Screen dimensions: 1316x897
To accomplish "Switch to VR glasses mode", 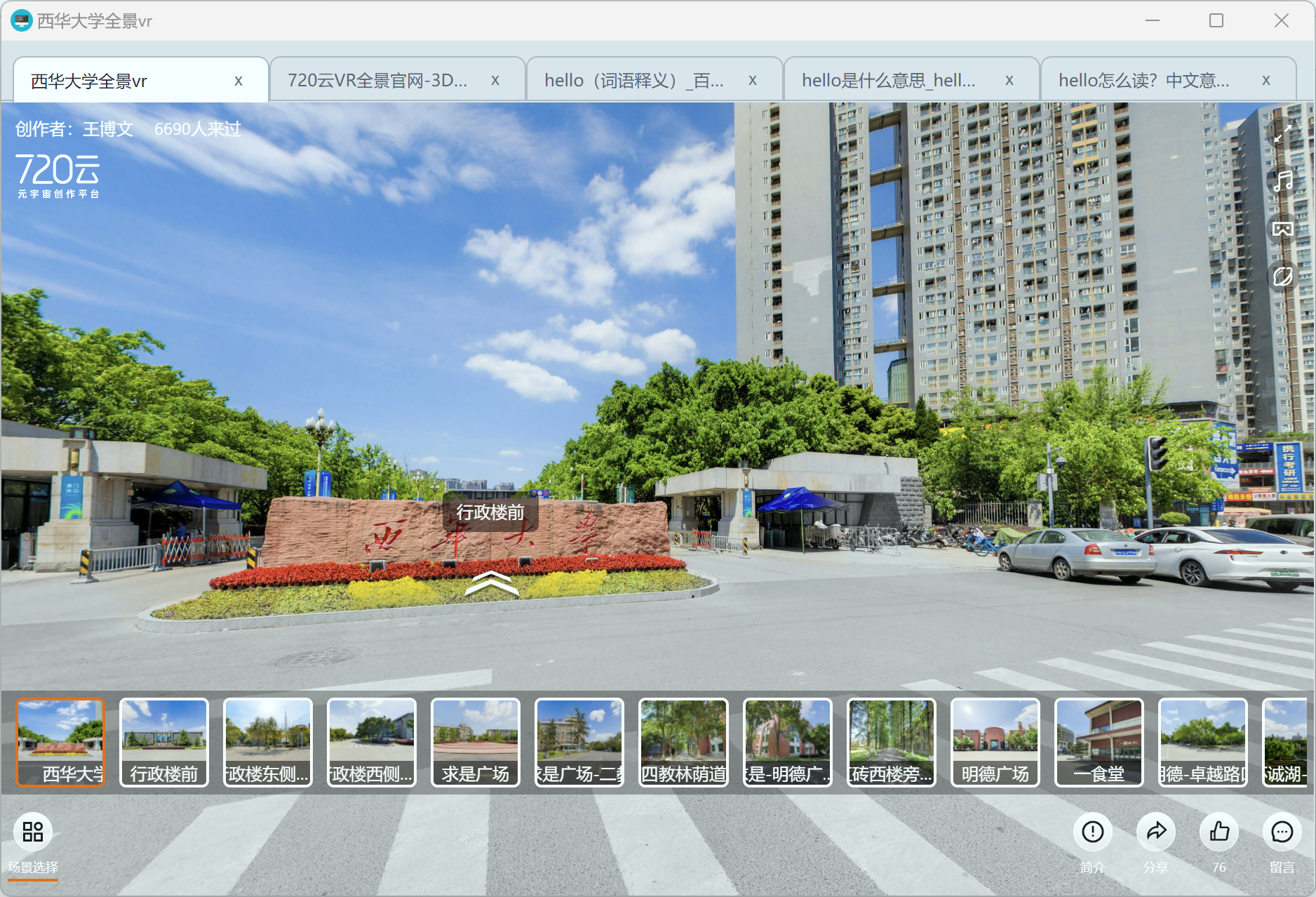I will pyautogui.click(x=1282, y=229).
